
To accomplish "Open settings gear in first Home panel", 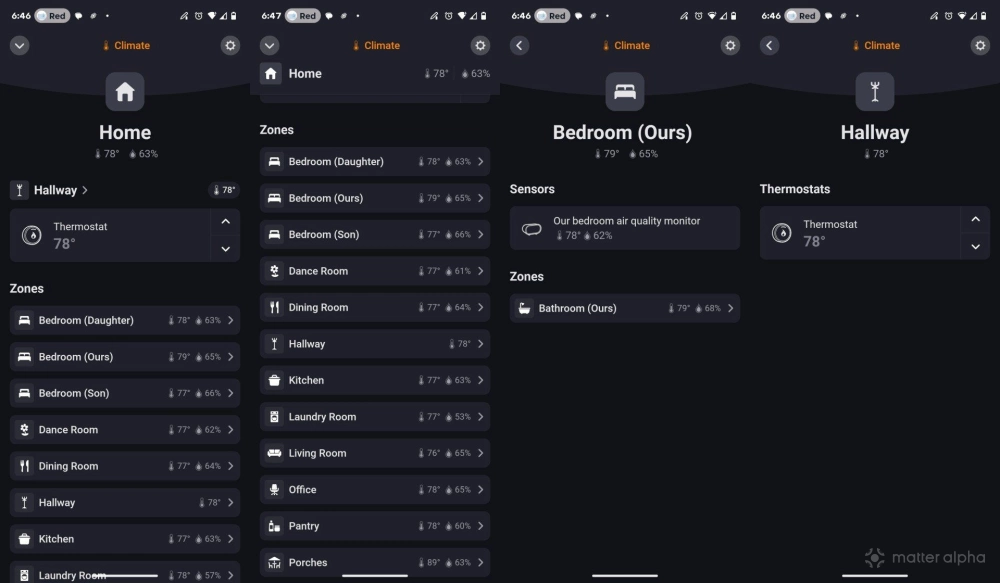I will coord(230,45).
